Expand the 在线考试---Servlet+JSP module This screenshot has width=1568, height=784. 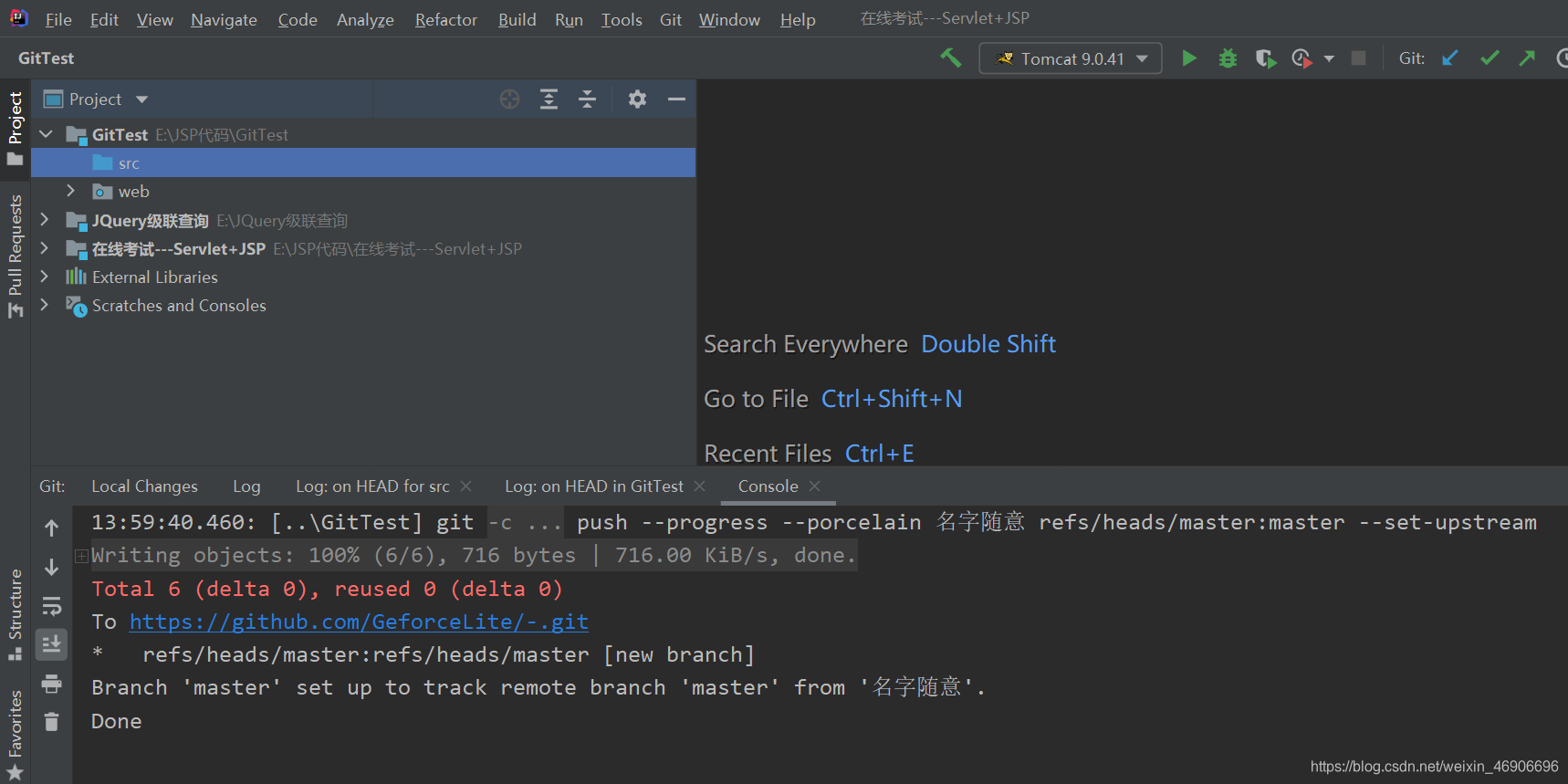pyautogui.click(x=44, y=247)
